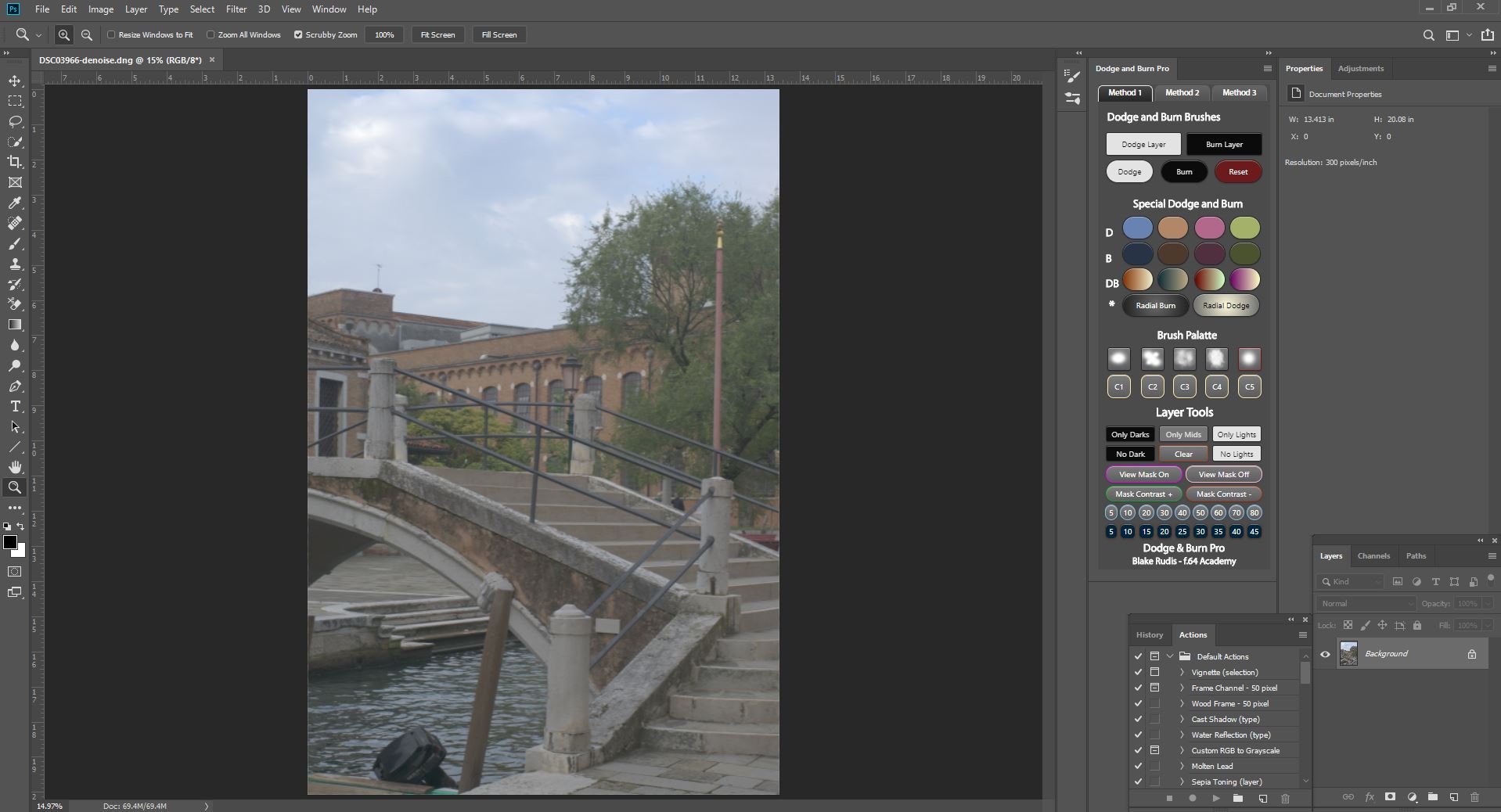Select the Move tool

click(x=15, y=81)
